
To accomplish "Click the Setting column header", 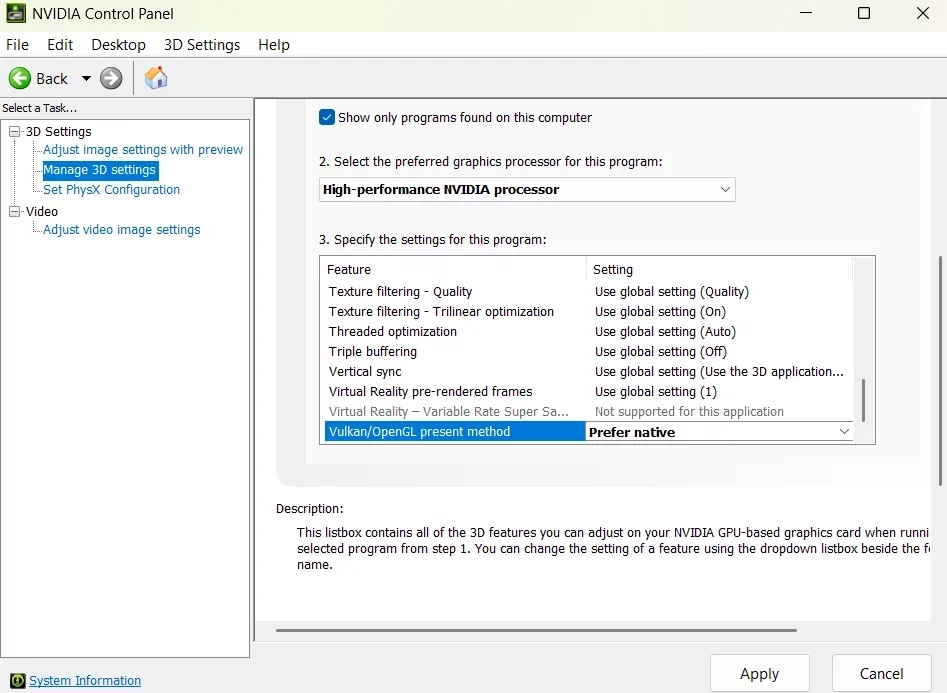I will 719,269.
